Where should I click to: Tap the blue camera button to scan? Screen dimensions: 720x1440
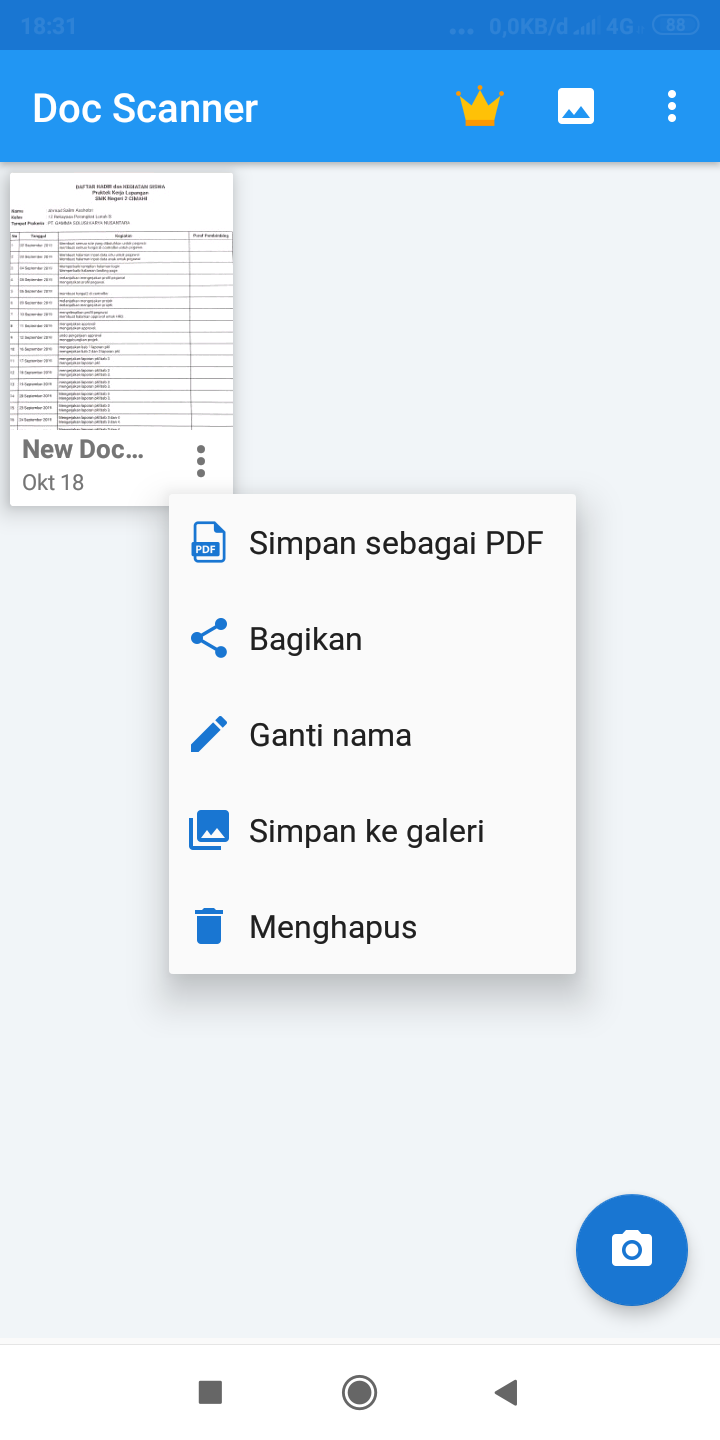(x=631, y=1250)
